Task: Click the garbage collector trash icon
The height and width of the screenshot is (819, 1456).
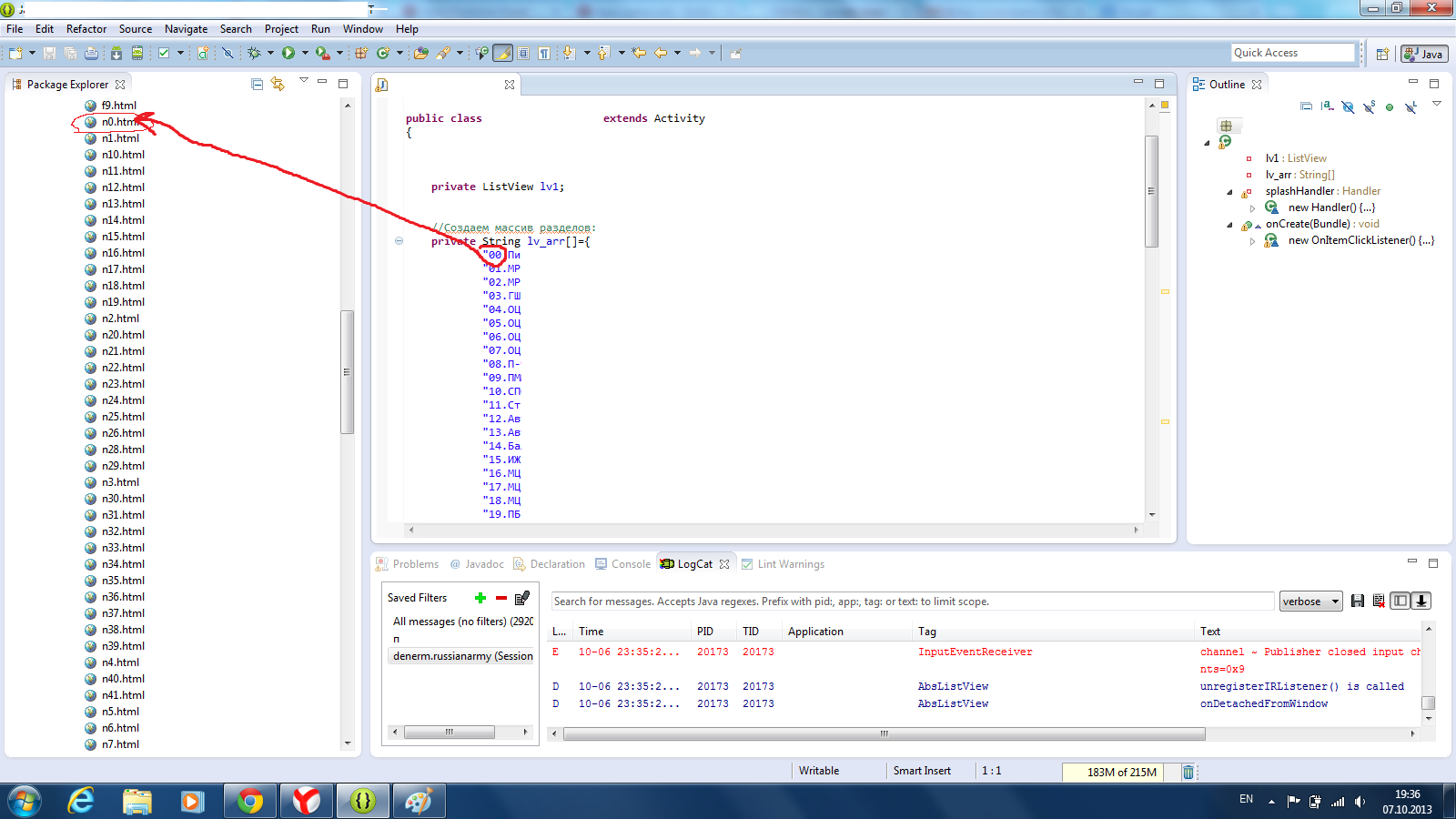Action: tap(1188, 772)
